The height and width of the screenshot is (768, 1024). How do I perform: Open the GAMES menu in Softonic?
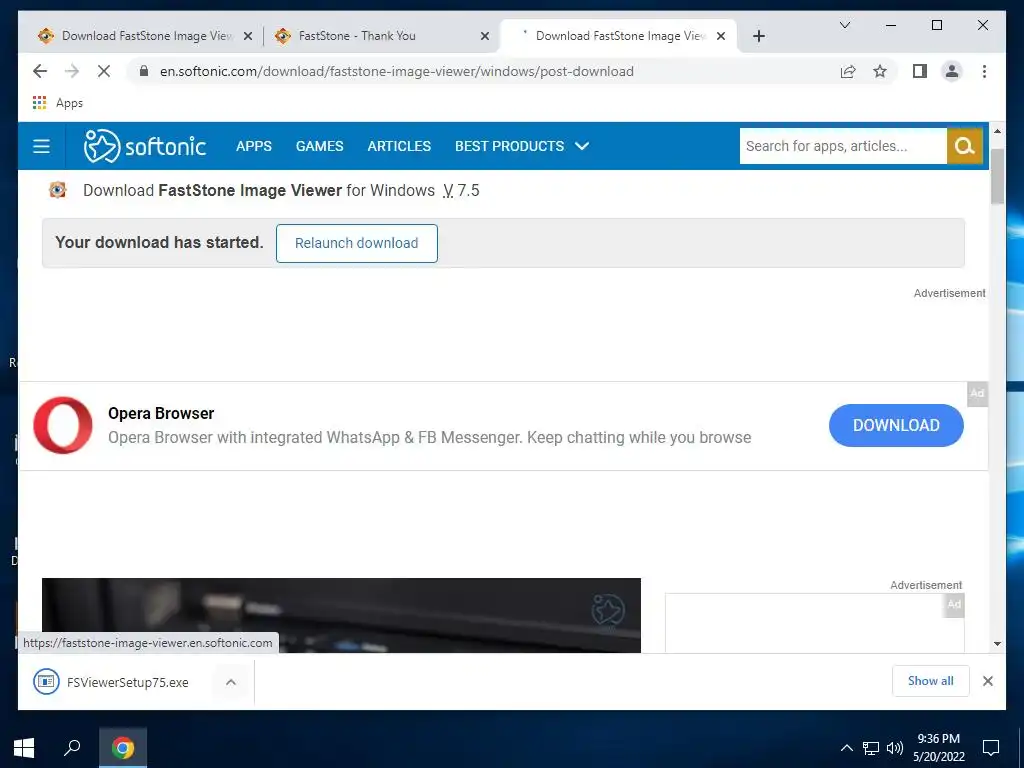[319, 146]
